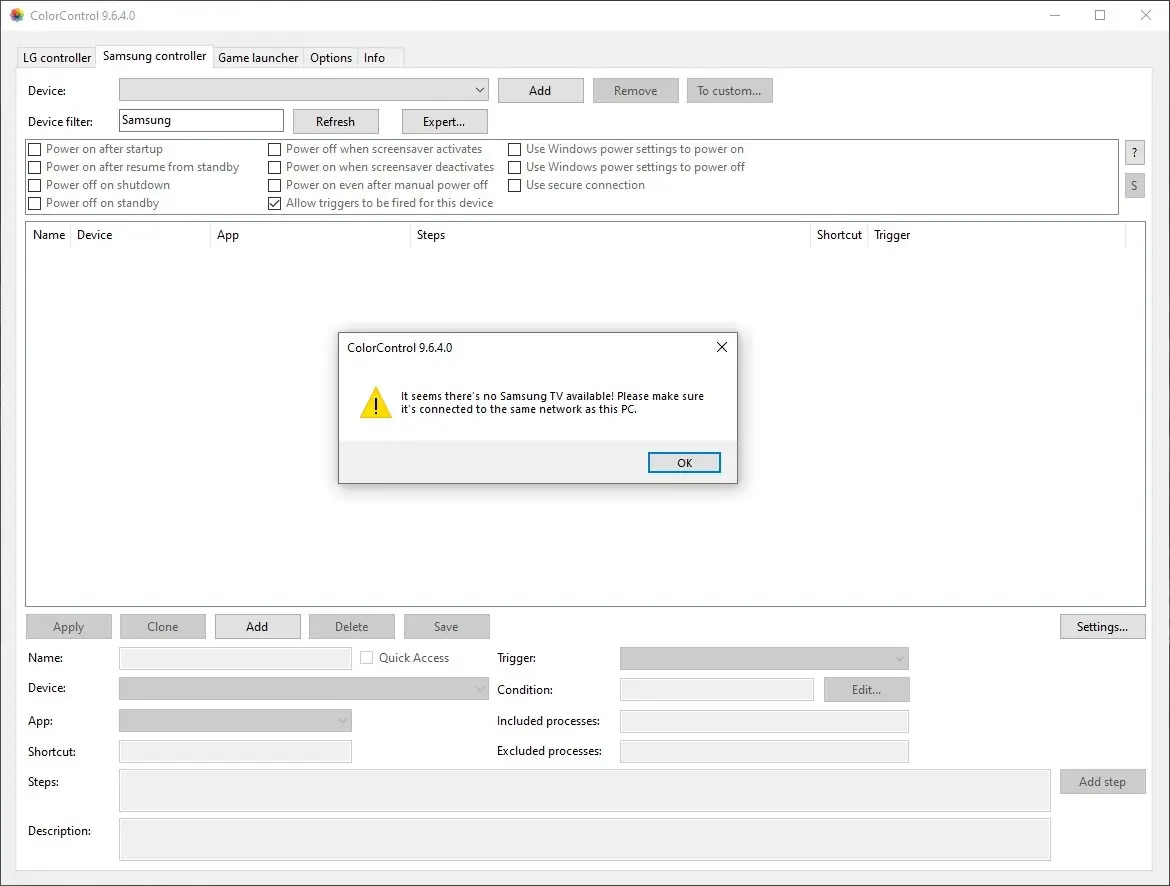Click the Save preset button
1170x886 pixels.
click(446, 626)
